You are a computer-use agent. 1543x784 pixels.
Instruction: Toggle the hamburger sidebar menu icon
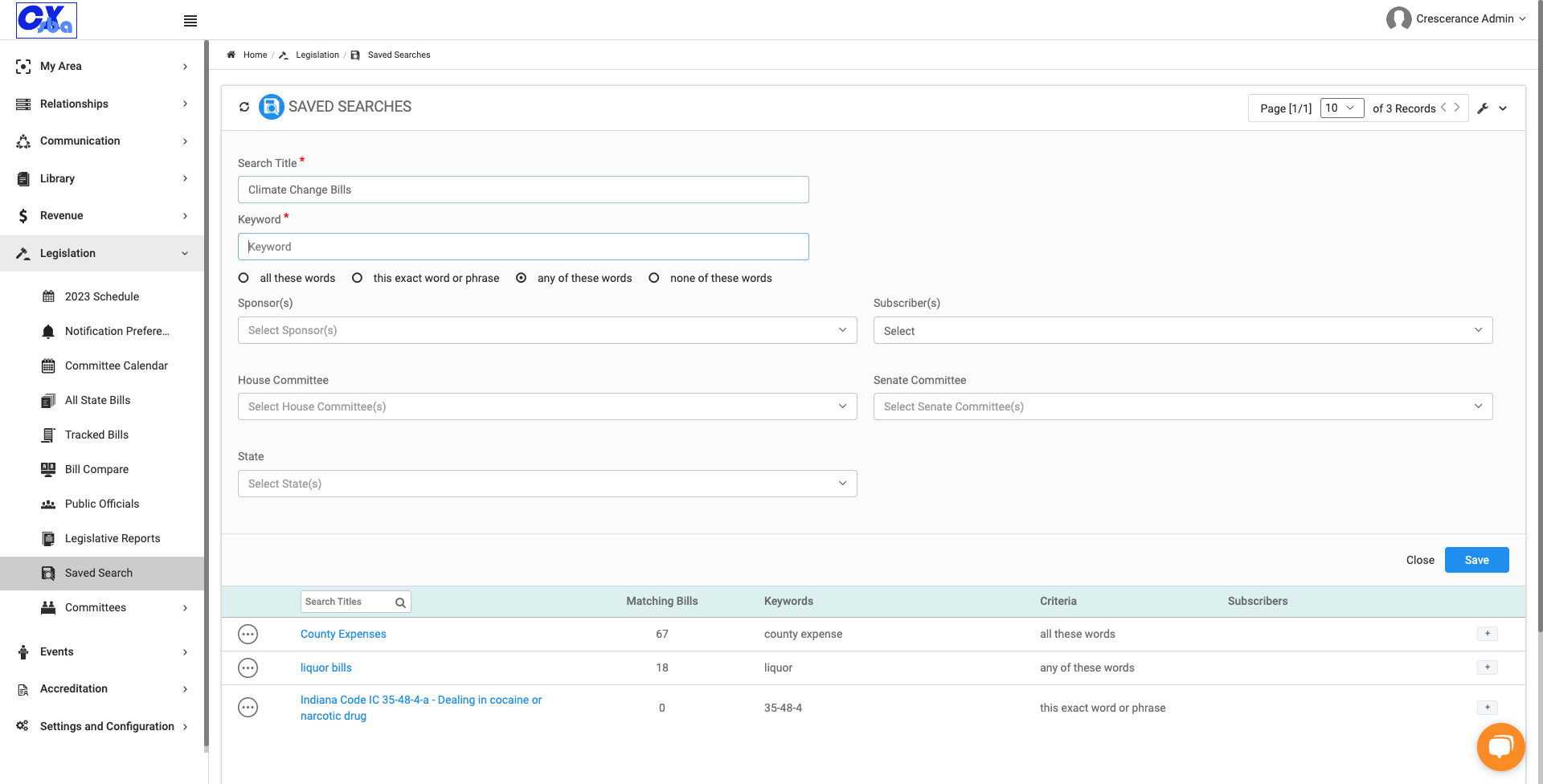(x=190, y=21)
